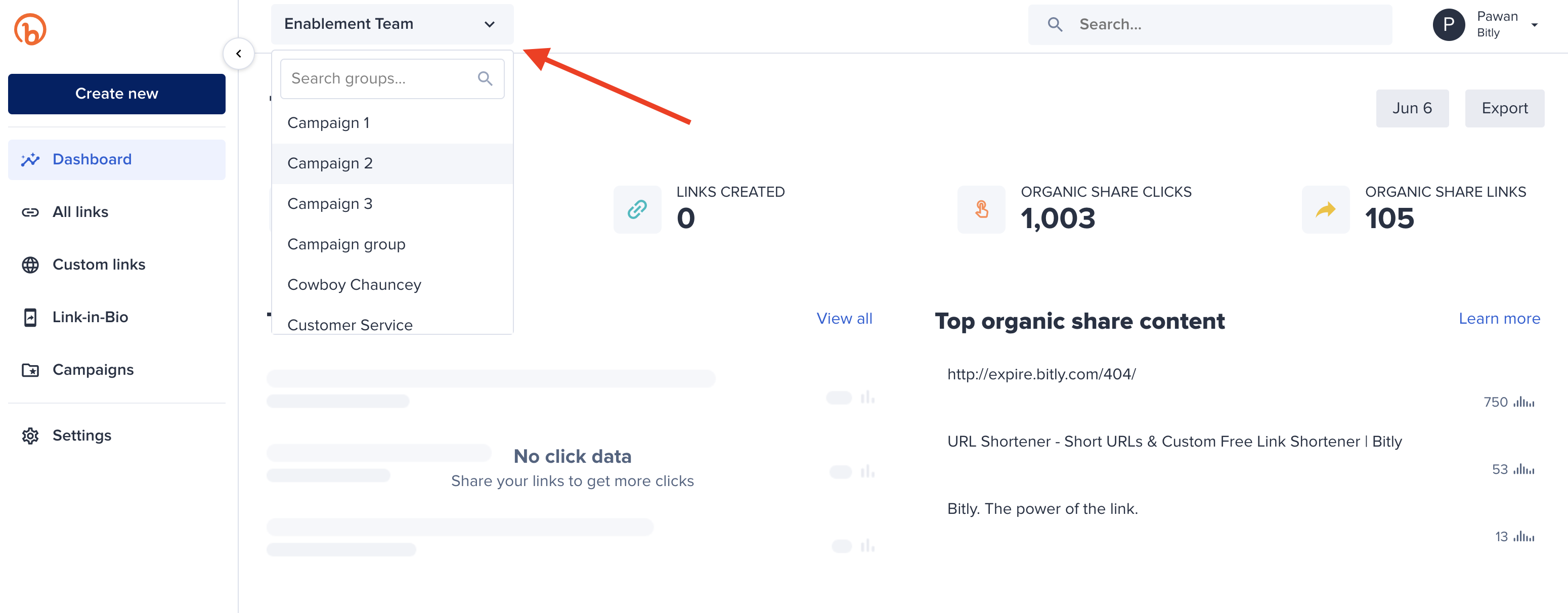The height and width of the screenshot is (613, 1568).
Task: Open the http://expire.bitly.com/404/ entry
Action: (1041, 374)
